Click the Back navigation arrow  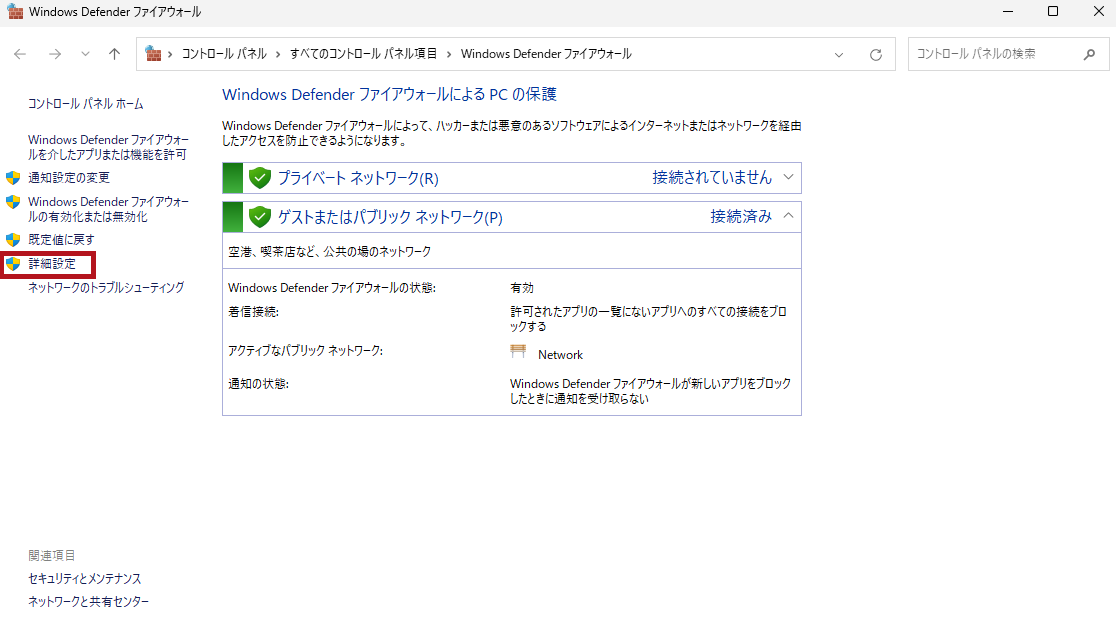20,54
